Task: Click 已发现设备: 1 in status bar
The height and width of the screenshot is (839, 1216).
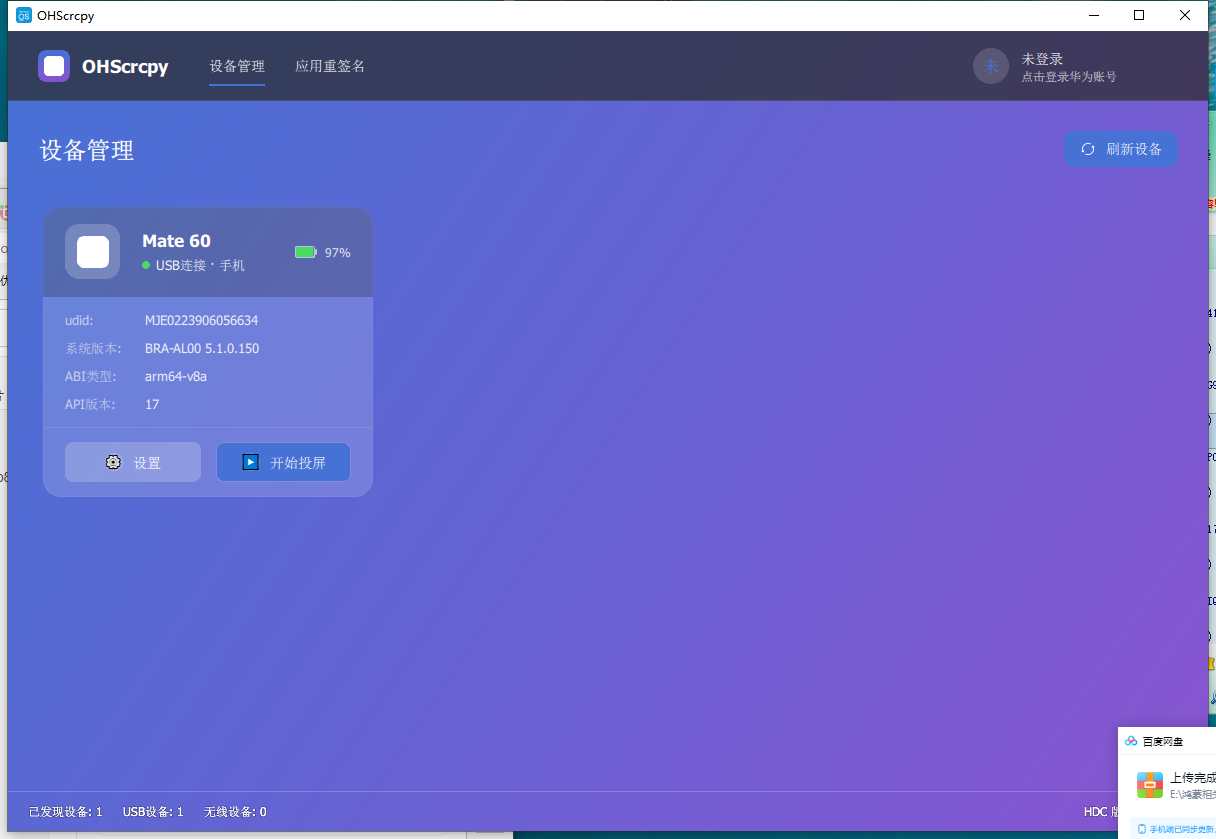Action: pos(66,812)
